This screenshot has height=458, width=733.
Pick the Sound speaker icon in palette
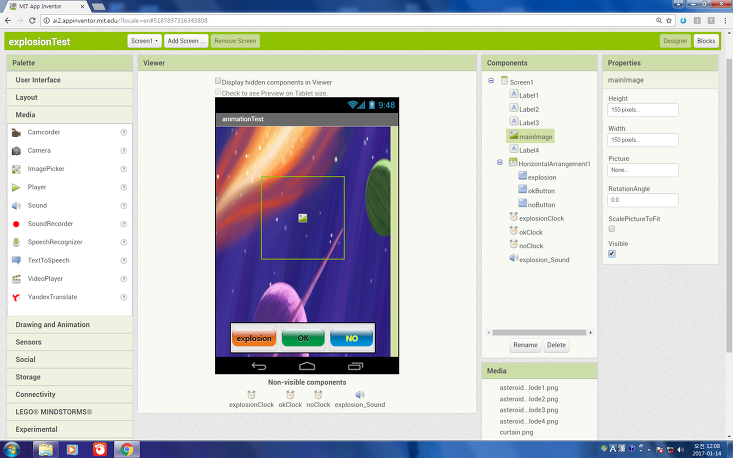(x=16, y=206)
